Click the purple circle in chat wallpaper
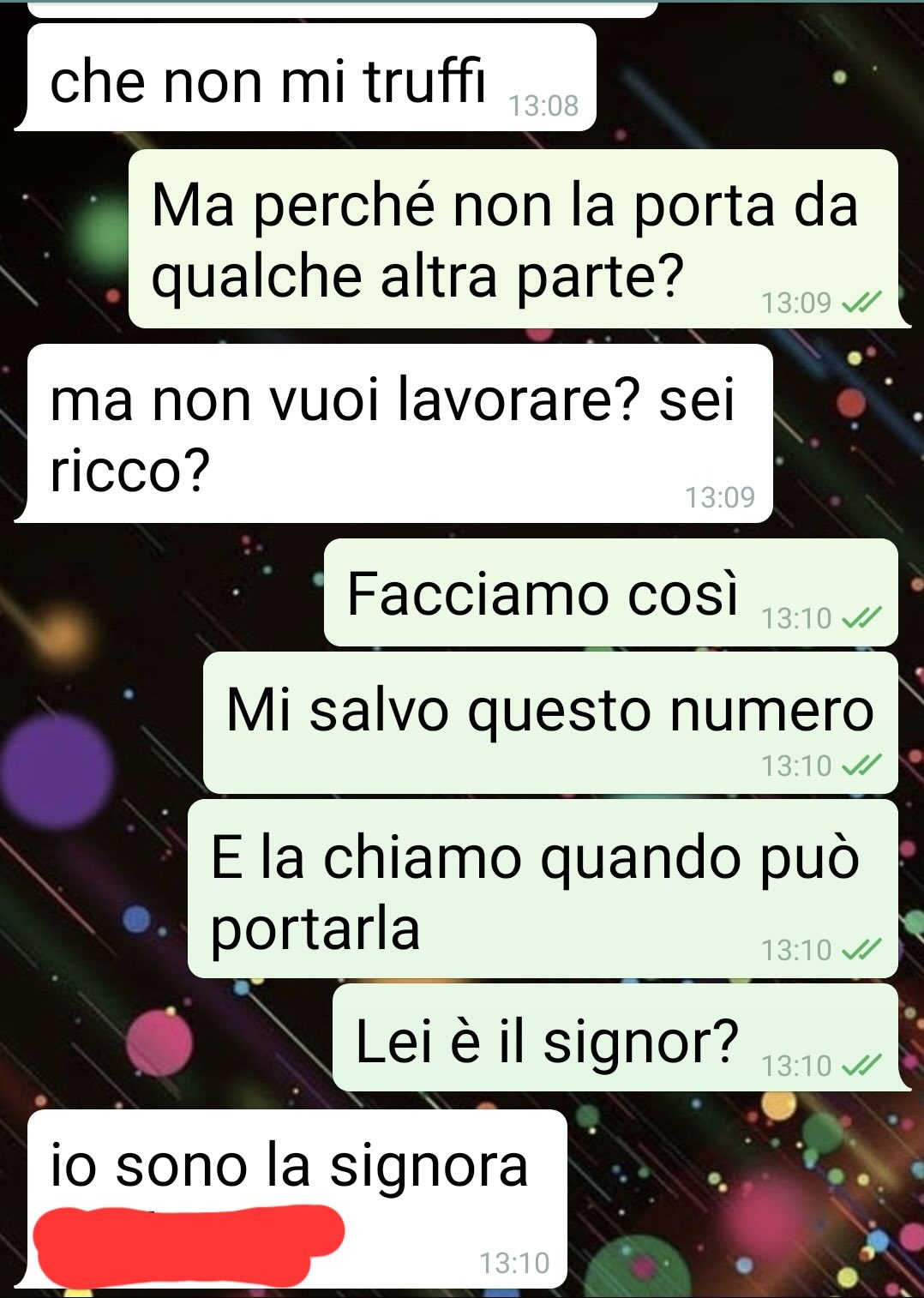This screenshot has height=1298, width=924. click(57, 772)
